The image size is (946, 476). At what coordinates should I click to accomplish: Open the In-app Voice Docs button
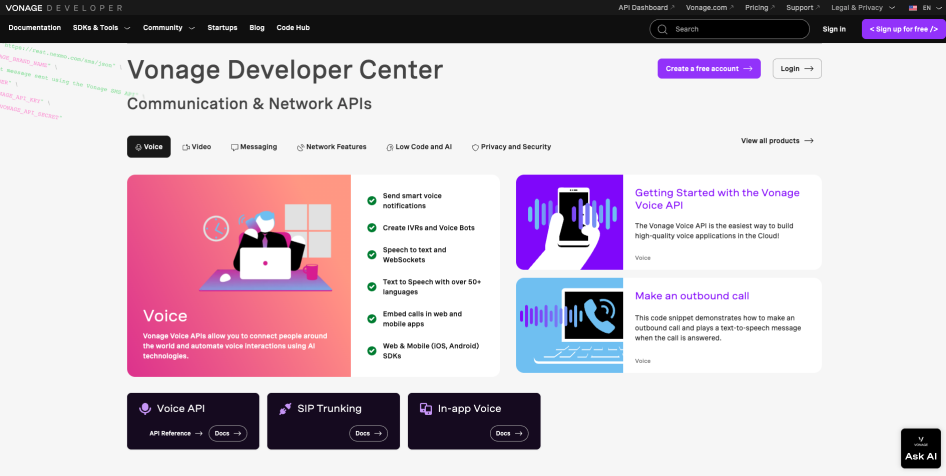(509, 433)
